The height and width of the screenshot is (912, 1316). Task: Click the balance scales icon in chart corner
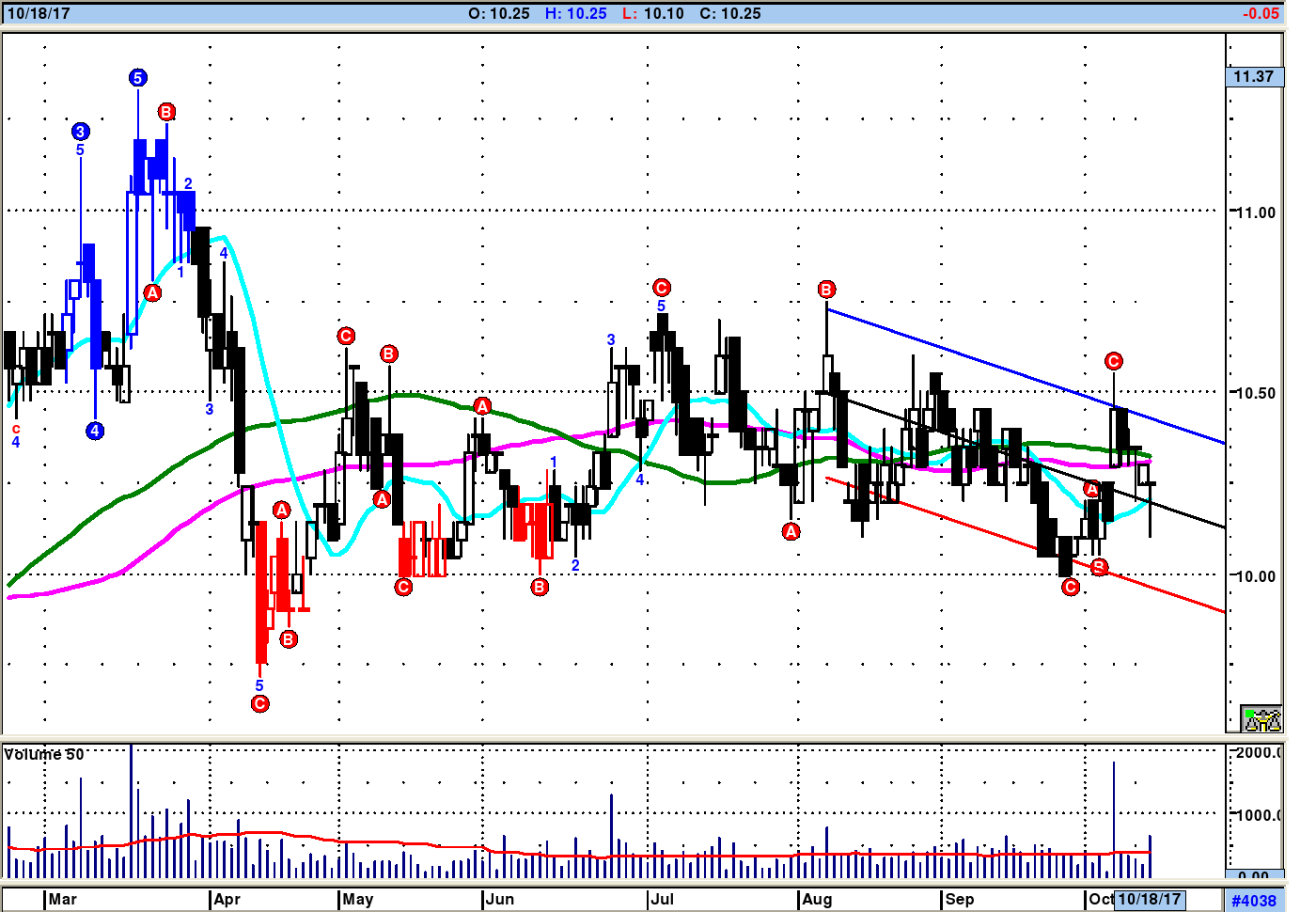tap(1261, 719)
